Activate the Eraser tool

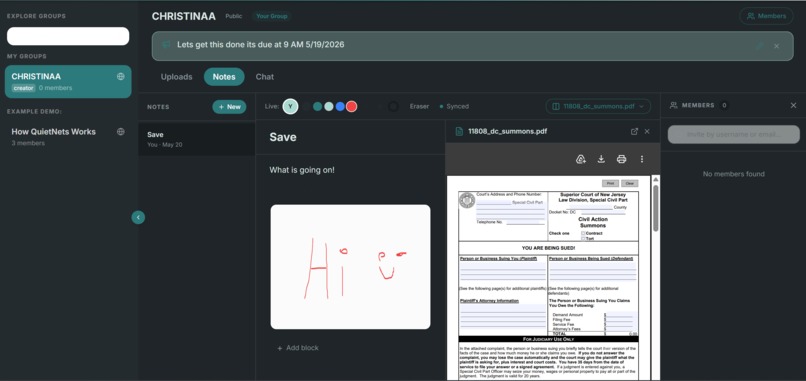[419, 106]
